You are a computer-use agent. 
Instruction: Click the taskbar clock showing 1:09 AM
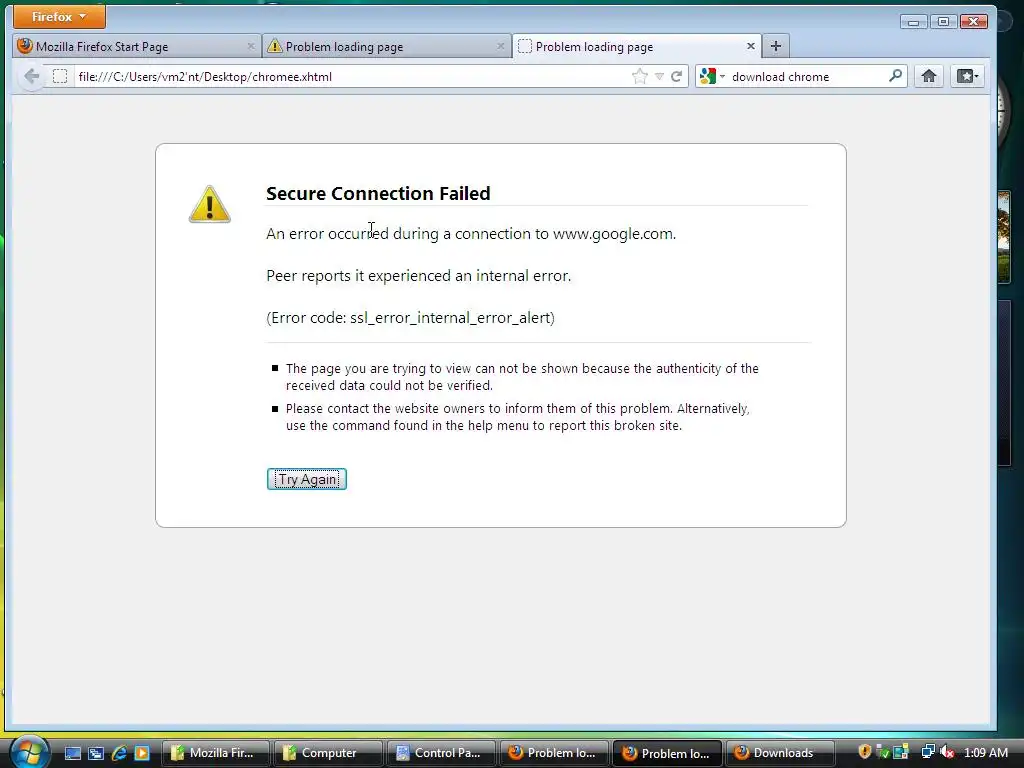pyautogui.click(x=986, y=753)
